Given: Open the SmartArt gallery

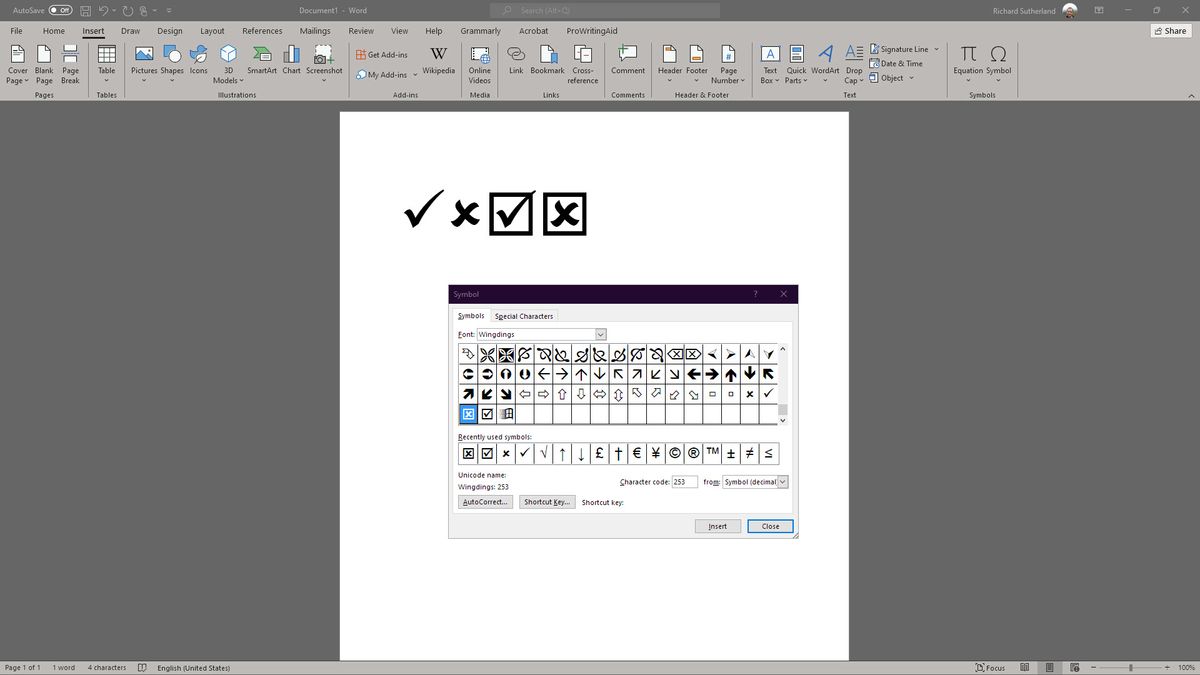Looking at the screenshot, I should click(x=261, y=65).
